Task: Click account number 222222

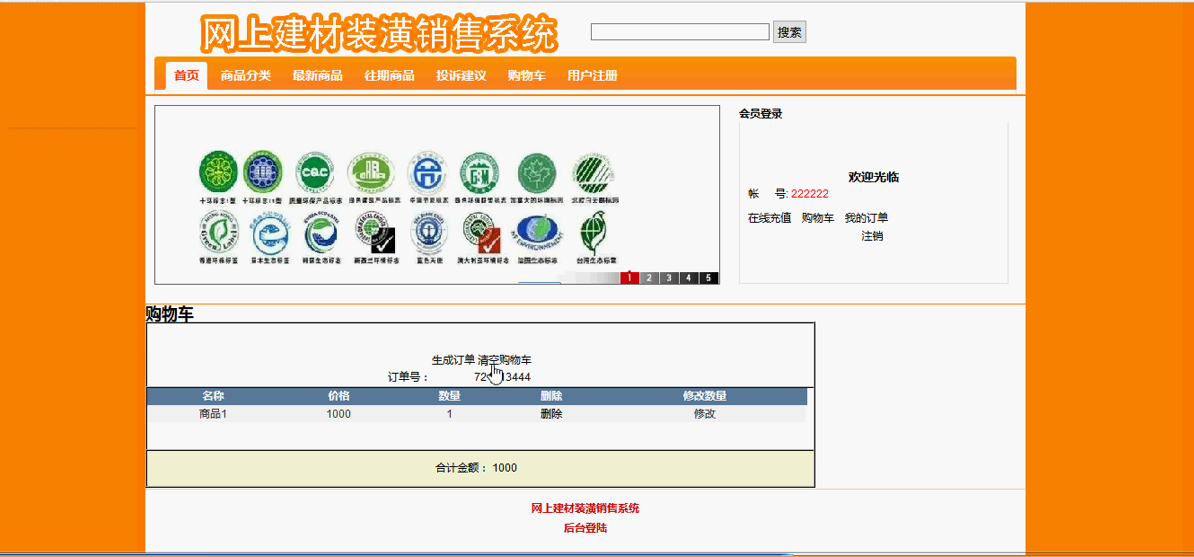Action: tap(810, 194)
